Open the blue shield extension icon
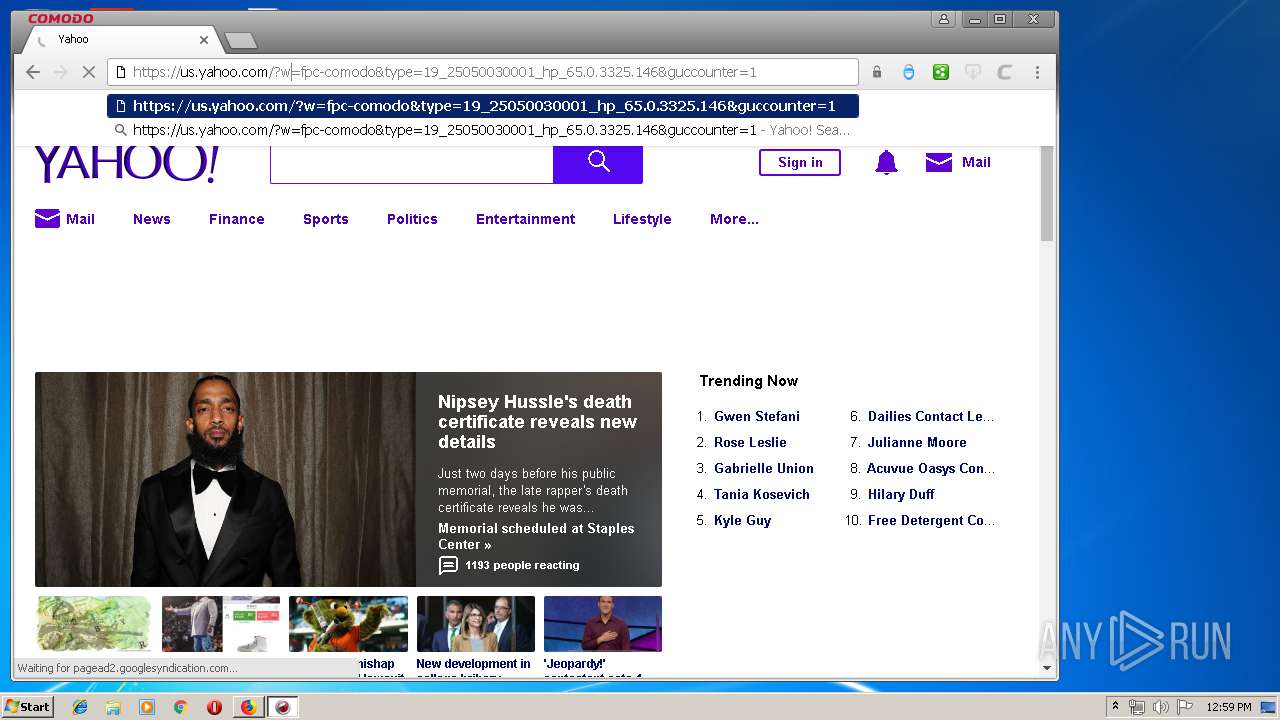The width and height of the screenshot is (1280, 720). coord(909,72)
